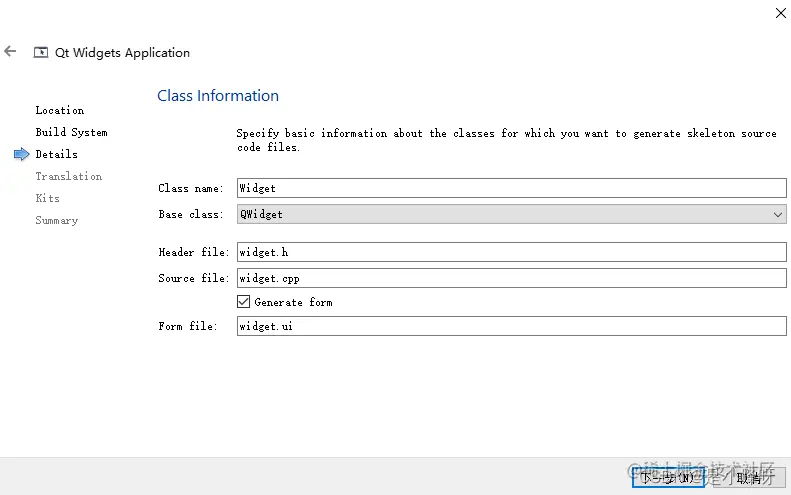
Task: Click the Next step (N) button
Action: 668,477
